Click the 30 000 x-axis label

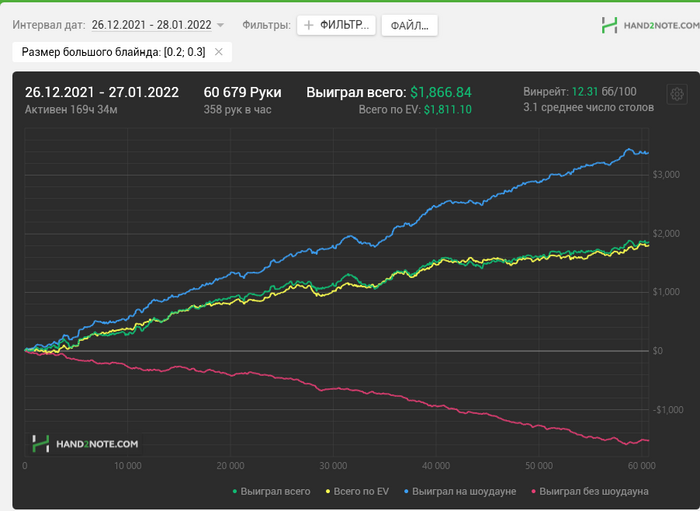click(x=333, y=466)
